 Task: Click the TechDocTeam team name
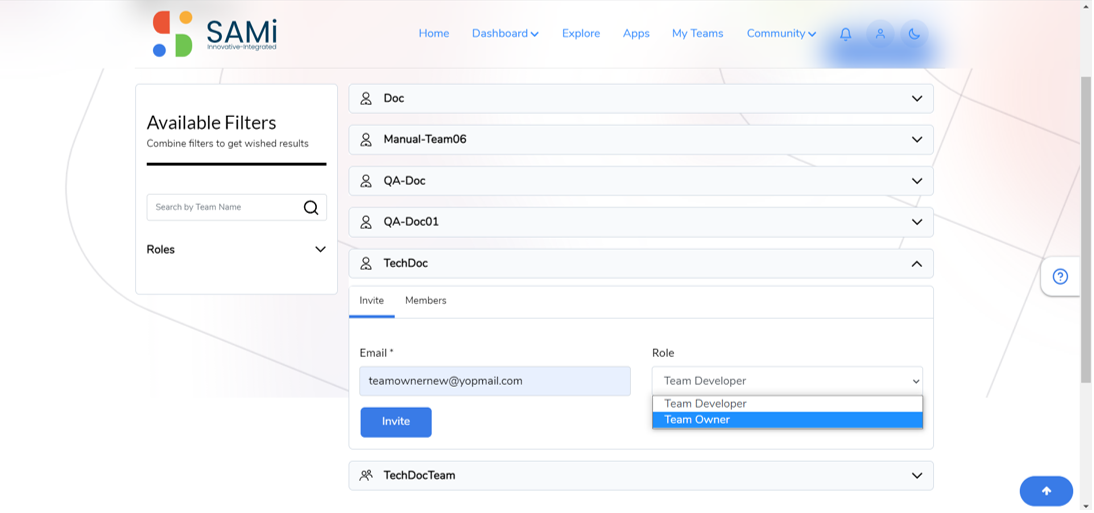coord(419,475)
